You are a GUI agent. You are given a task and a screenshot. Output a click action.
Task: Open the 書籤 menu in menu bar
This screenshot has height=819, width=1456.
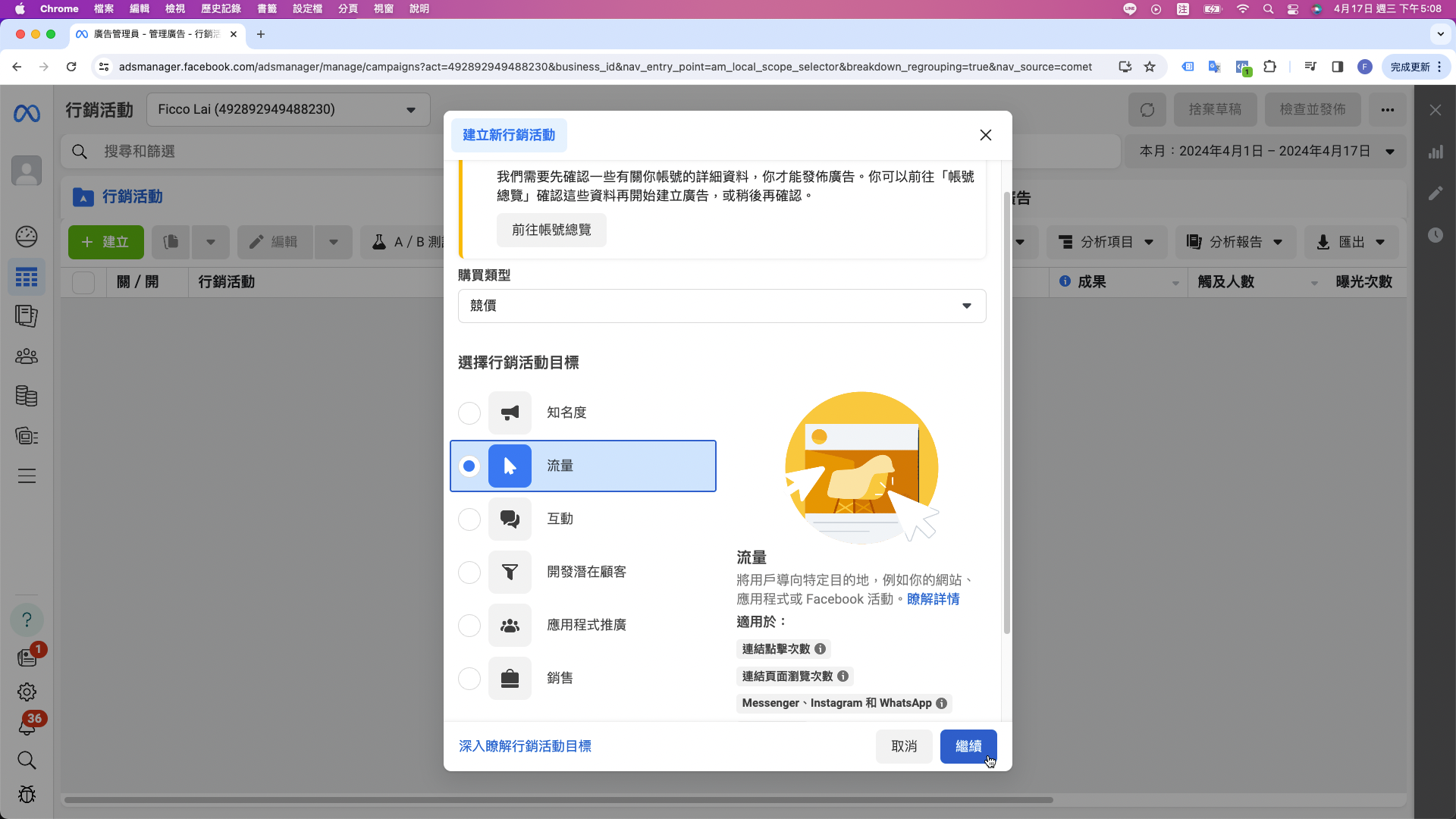(x=267, y=9)
